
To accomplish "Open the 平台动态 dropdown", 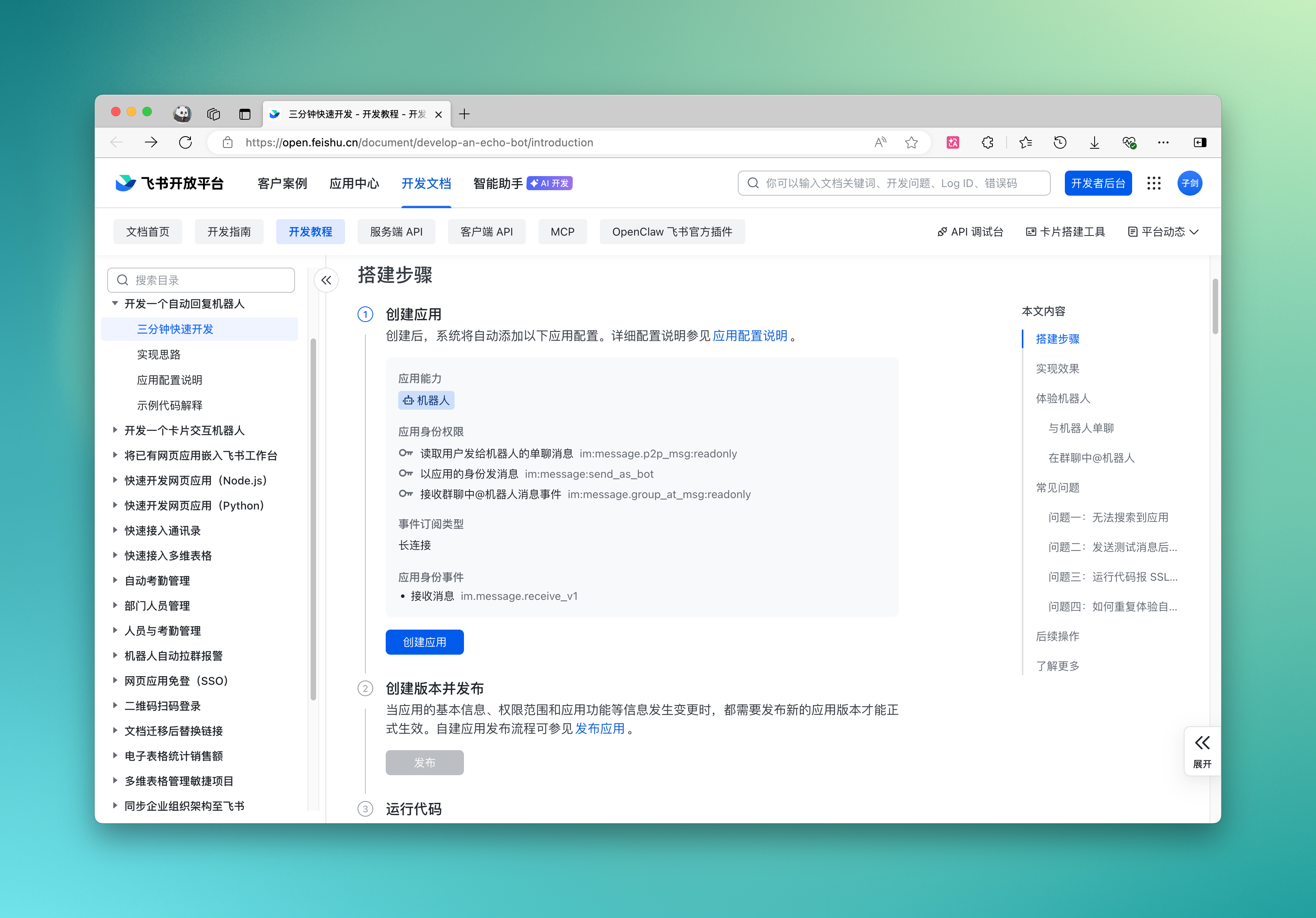I will point(1162,232).
